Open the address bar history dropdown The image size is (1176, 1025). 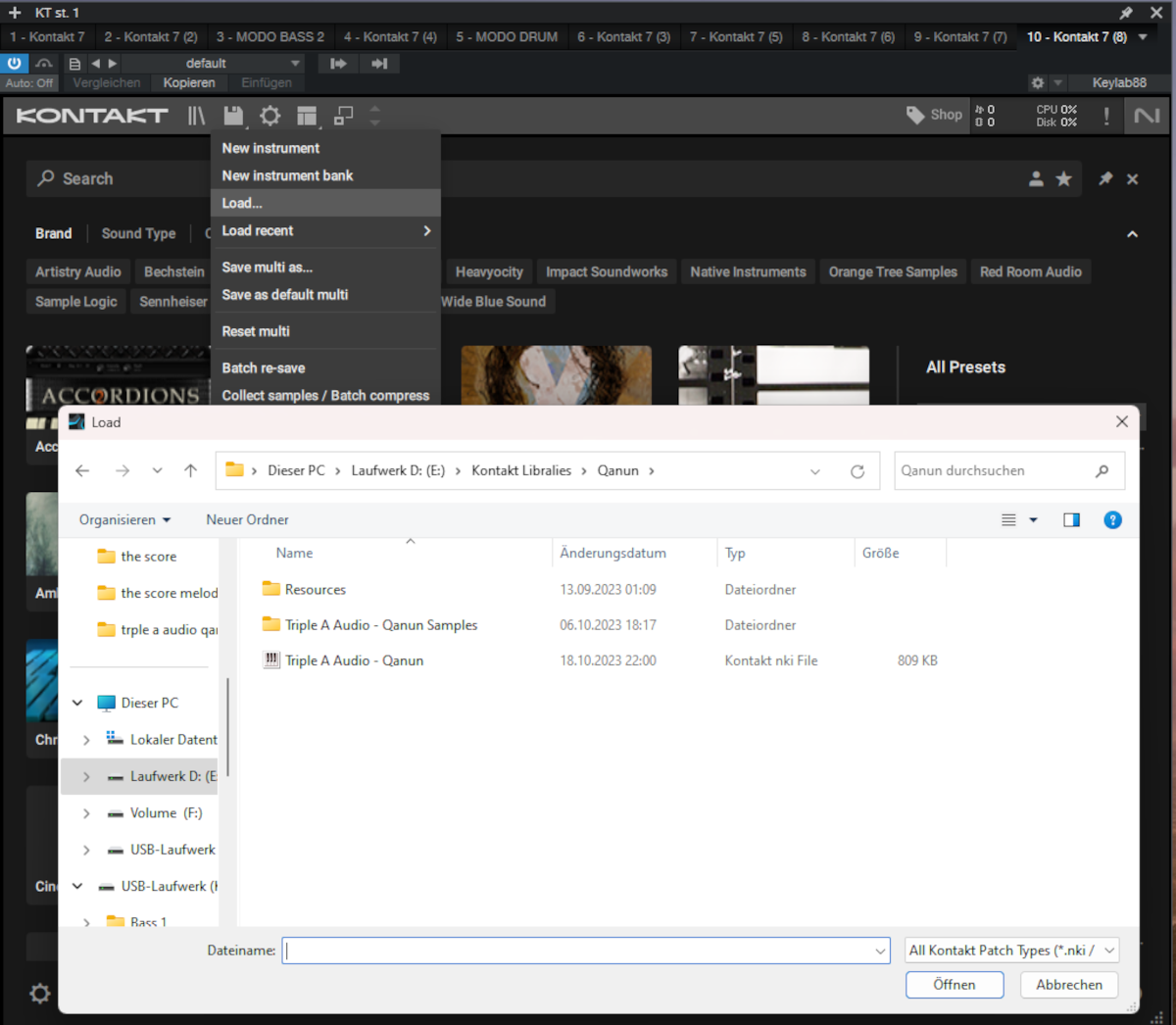815,471
